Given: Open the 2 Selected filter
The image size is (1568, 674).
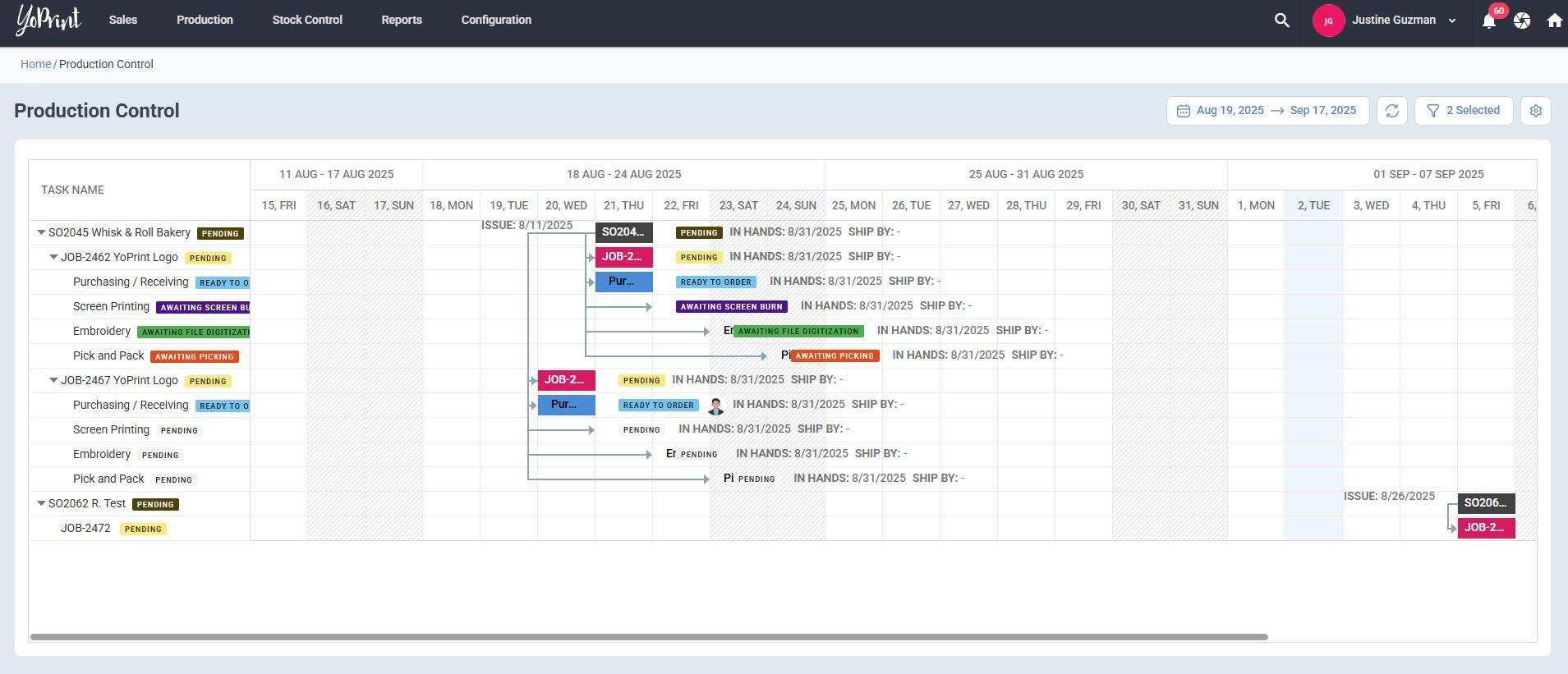Looking at the screenshot, I should tap(1463, 111).
